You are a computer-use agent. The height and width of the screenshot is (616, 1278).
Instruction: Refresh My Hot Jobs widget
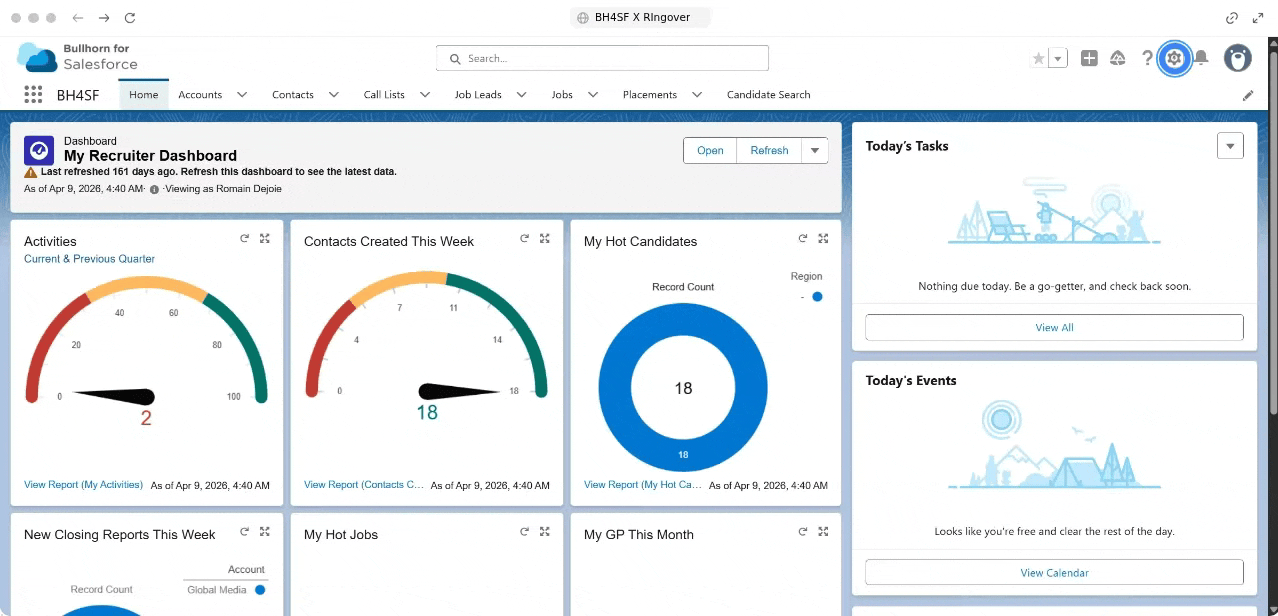524,531
